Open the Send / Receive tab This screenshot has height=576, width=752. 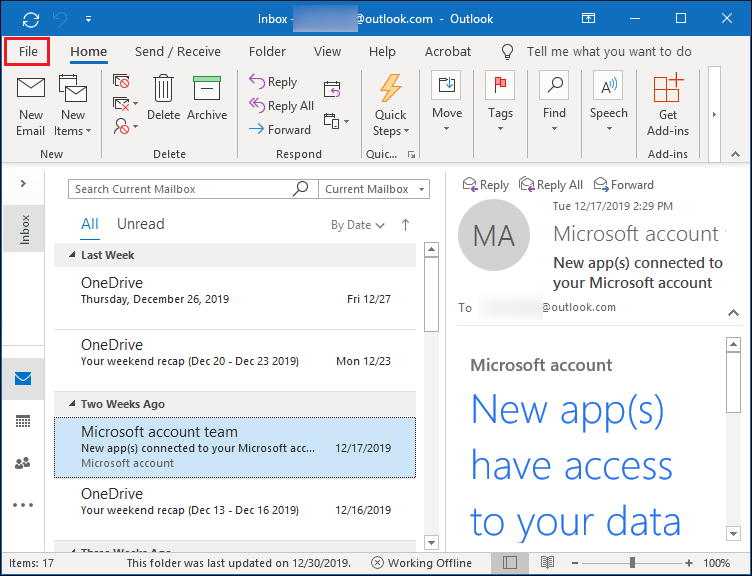(177, 51)
